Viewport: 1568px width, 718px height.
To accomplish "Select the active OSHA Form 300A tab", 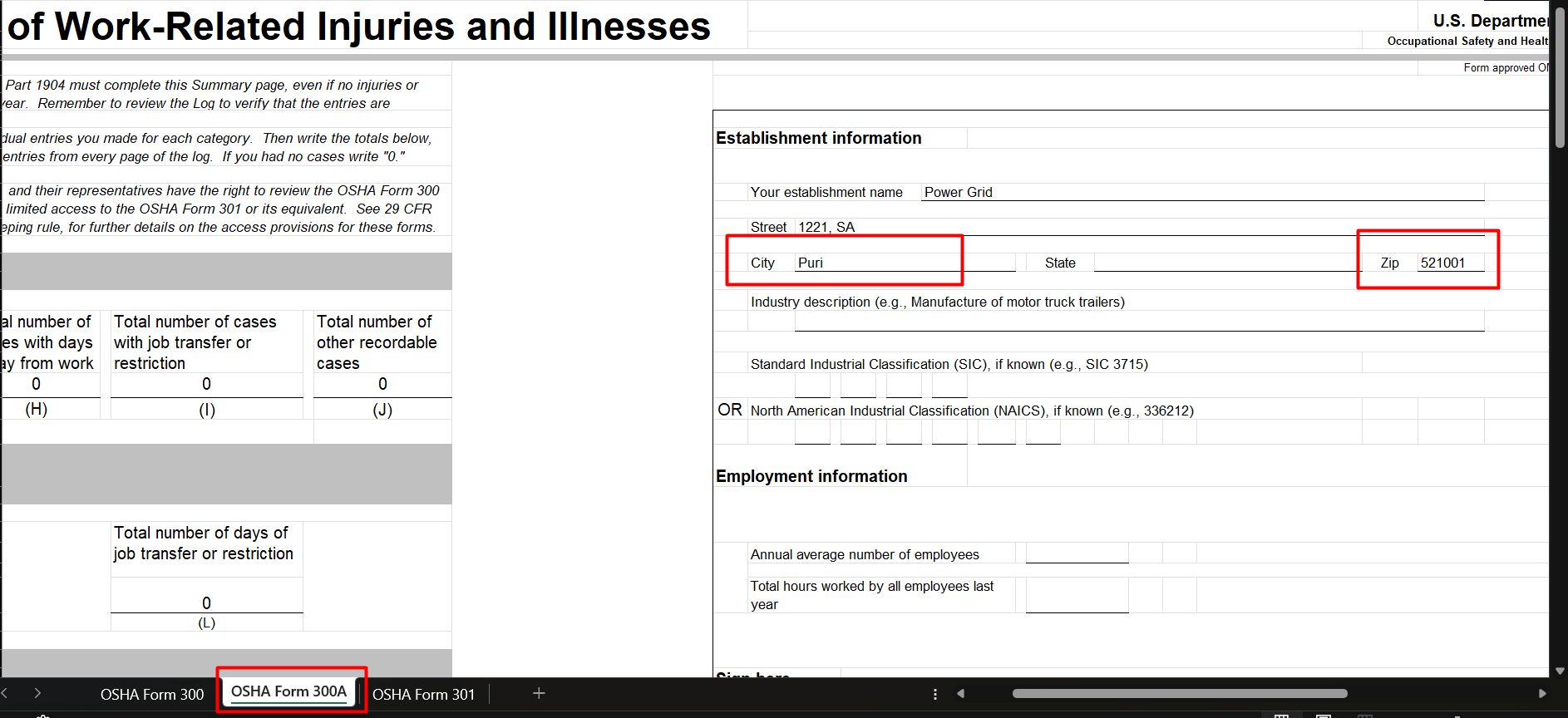I will [288, 691].
